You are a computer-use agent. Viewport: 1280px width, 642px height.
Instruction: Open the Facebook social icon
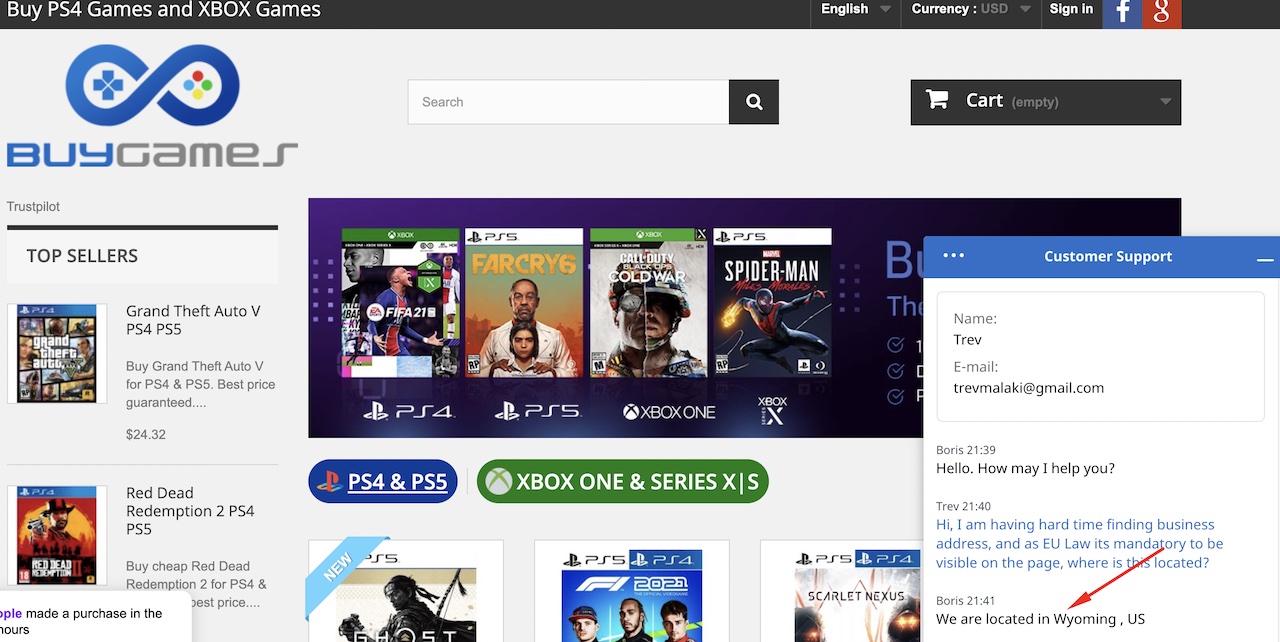point(1121,13)
